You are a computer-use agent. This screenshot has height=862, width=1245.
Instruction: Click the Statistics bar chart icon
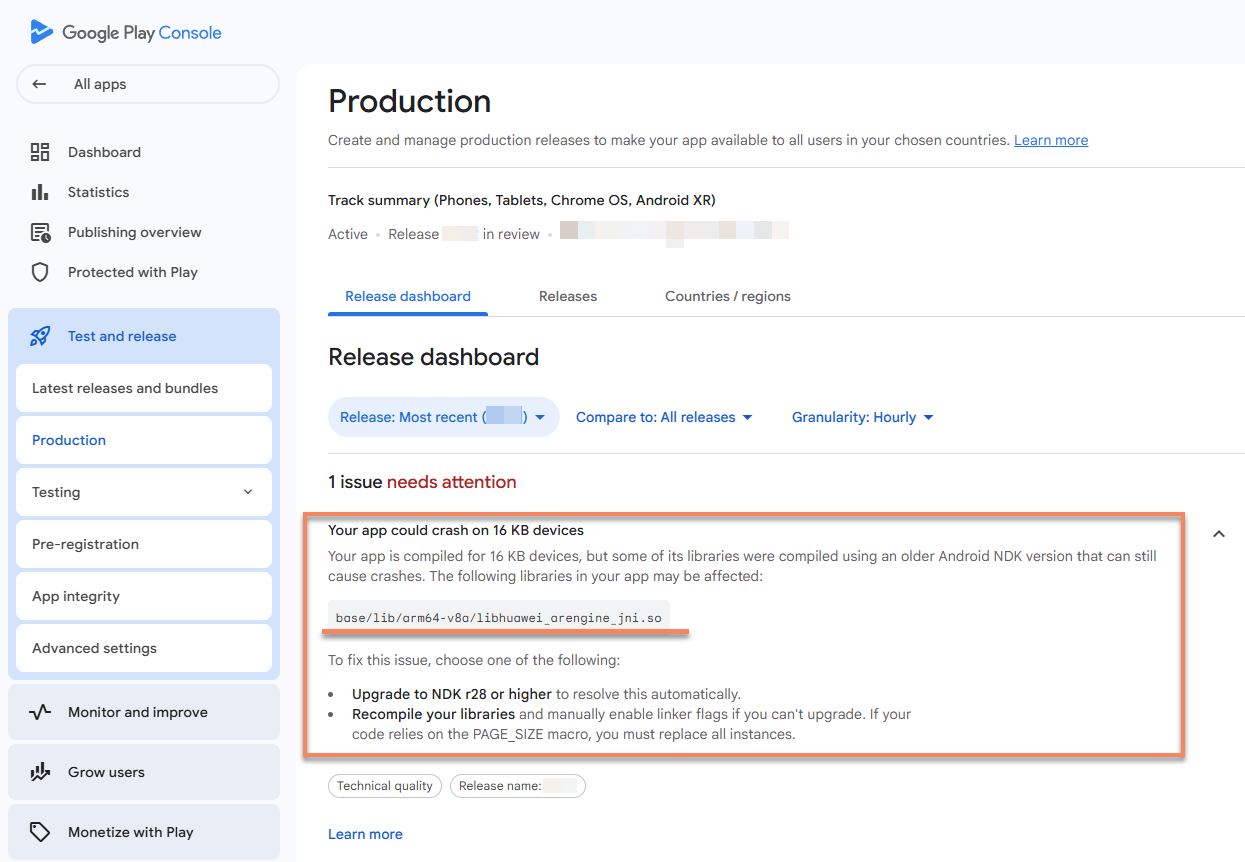(40, 192)
